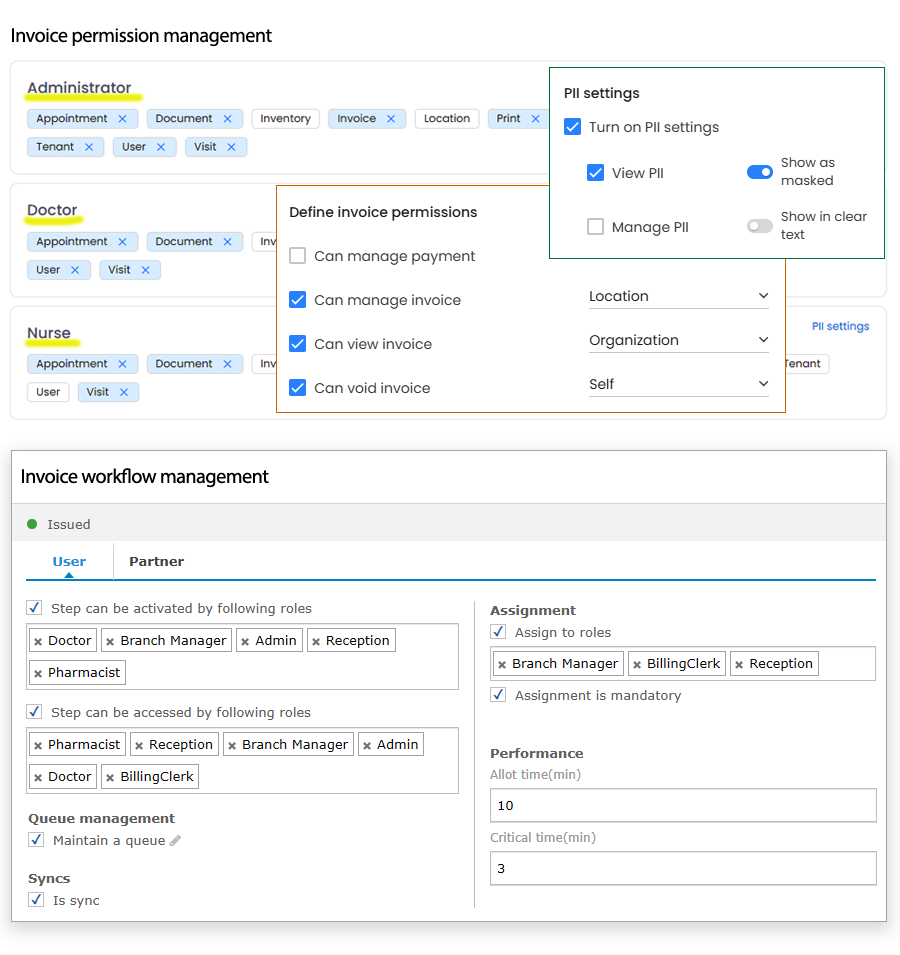Remove Tenant tag from Administrator role
Screen dimensions: 900x955
89,147
